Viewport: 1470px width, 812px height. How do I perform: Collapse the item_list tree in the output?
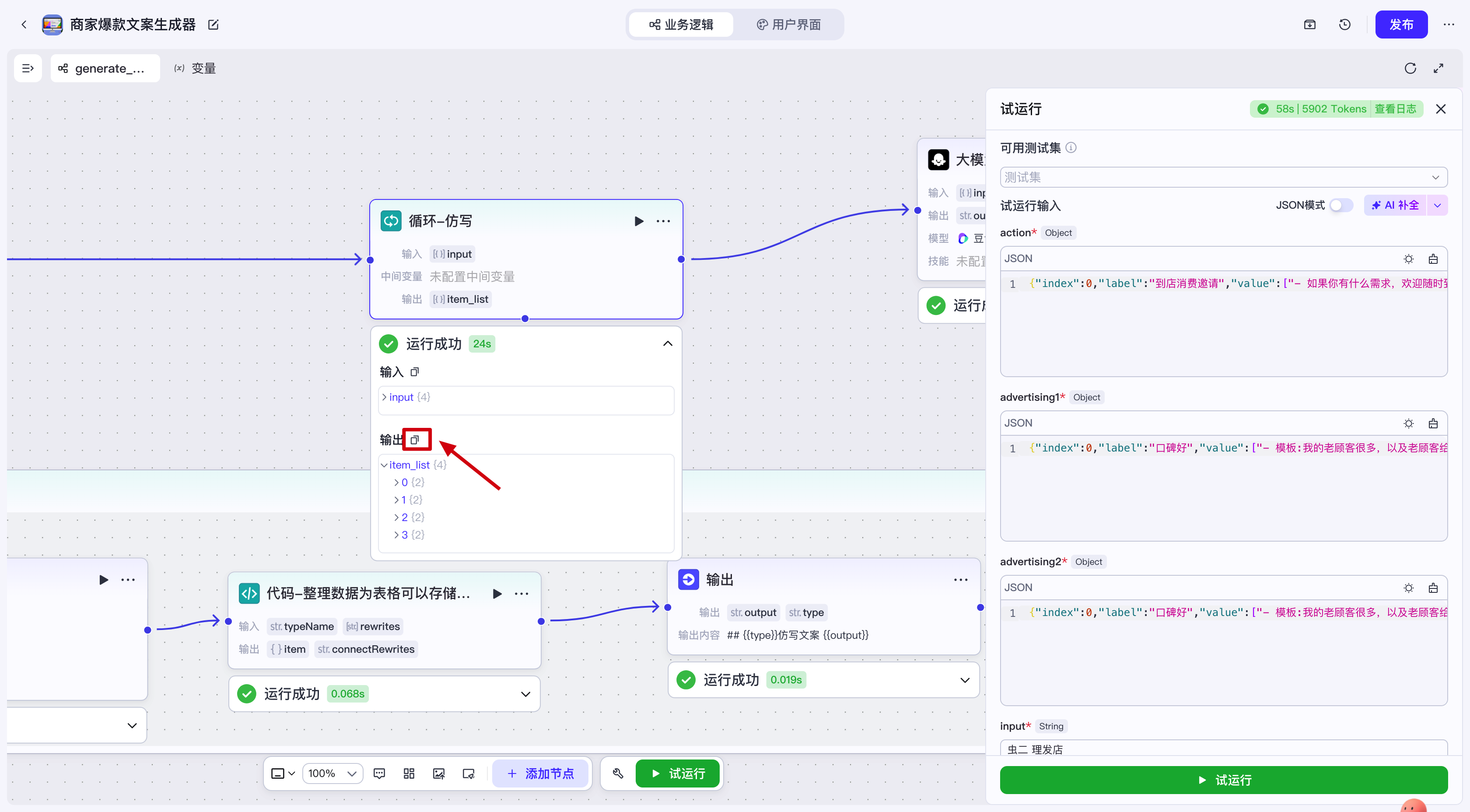384,465
